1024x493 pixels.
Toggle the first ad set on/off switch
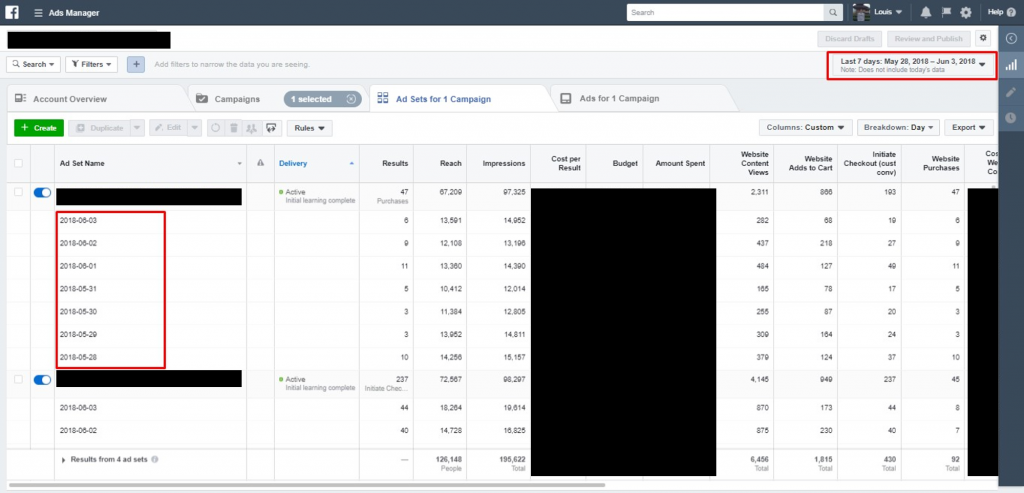pyautogui.click(x=42, y=192)
